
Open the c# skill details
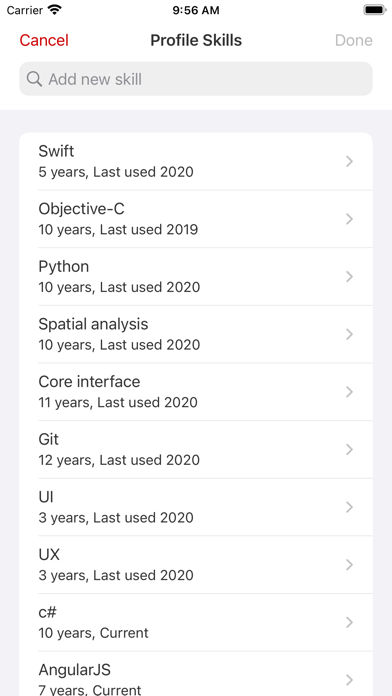196,622
